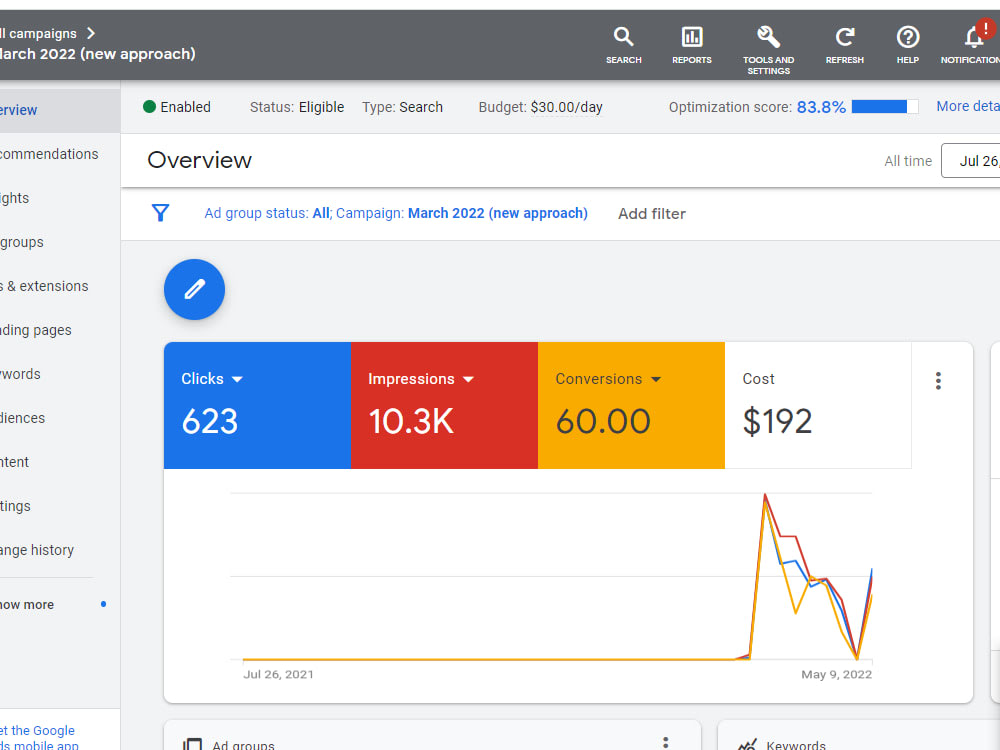Screen dimensions: 1000x750
Task: Click Add filter
Action: (x=652, y=214)
